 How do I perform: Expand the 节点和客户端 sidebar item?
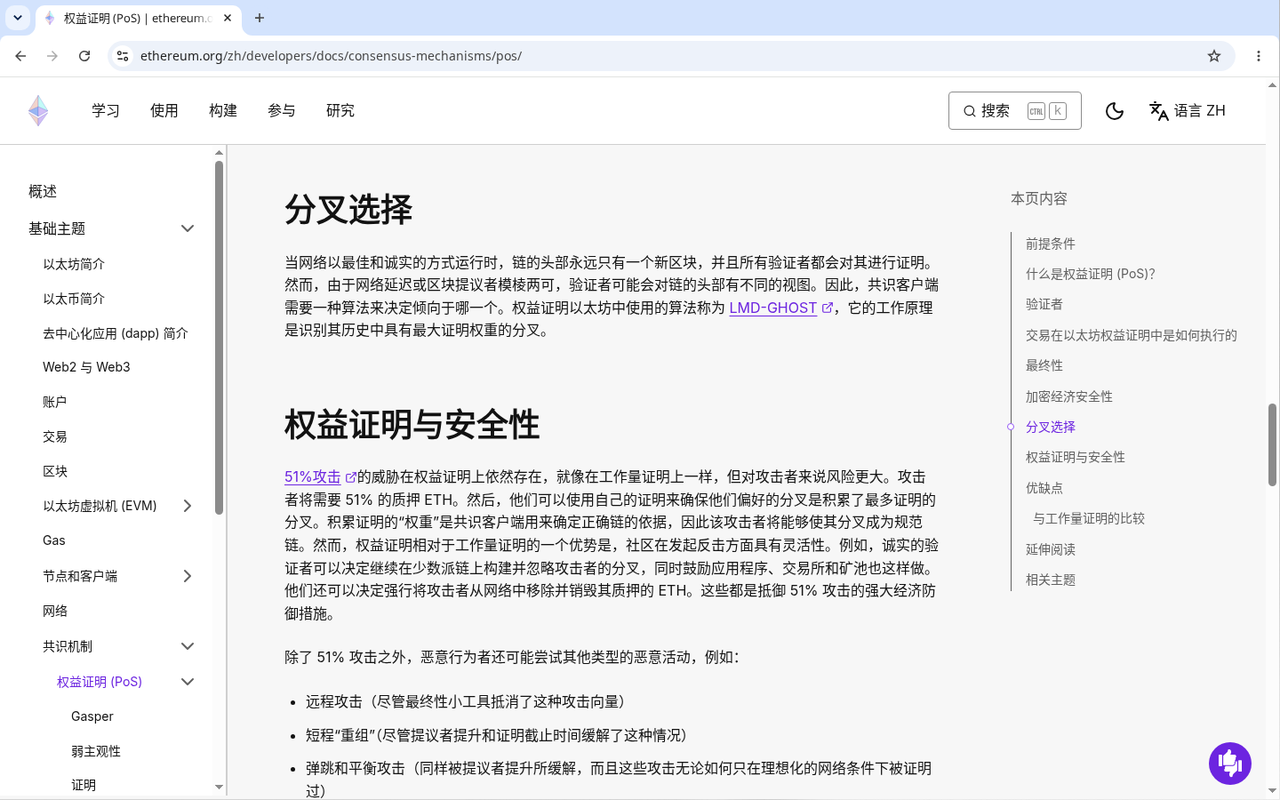click(x=187, y=576)
